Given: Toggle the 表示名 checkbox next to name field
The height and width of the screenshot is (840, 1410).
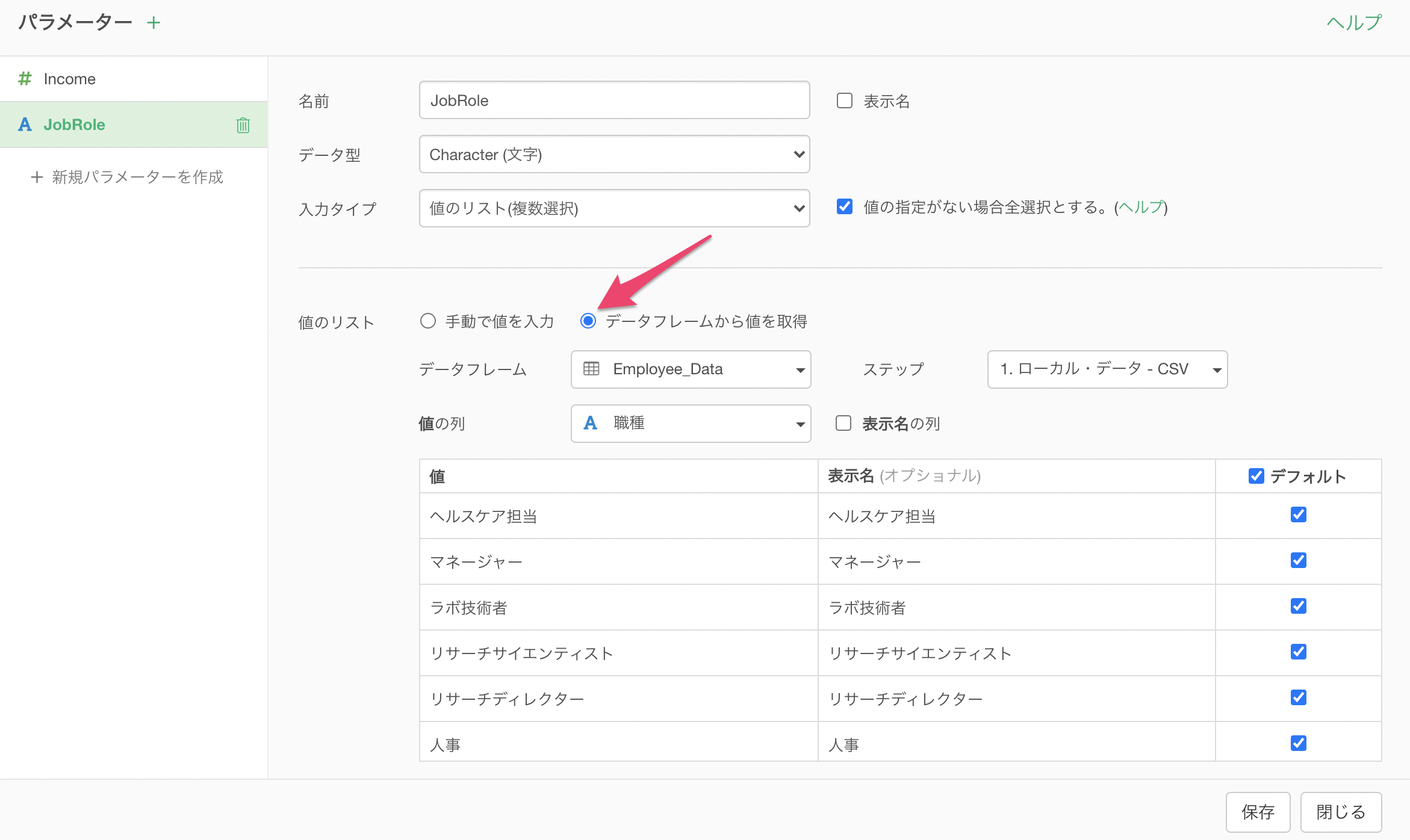Looking at the screenshot, I should coord(845,100).
